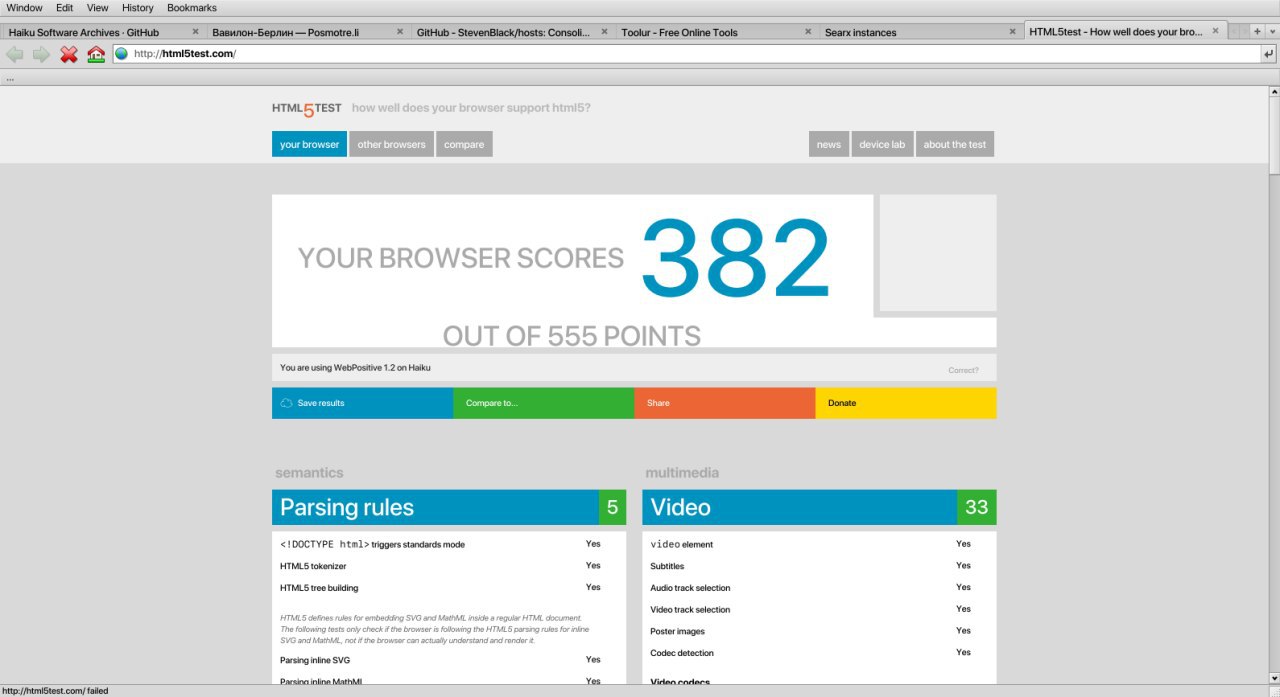
Task: Open the tab list dropdown arrow
Action: pyautogui.click(x=1271, y=32)
